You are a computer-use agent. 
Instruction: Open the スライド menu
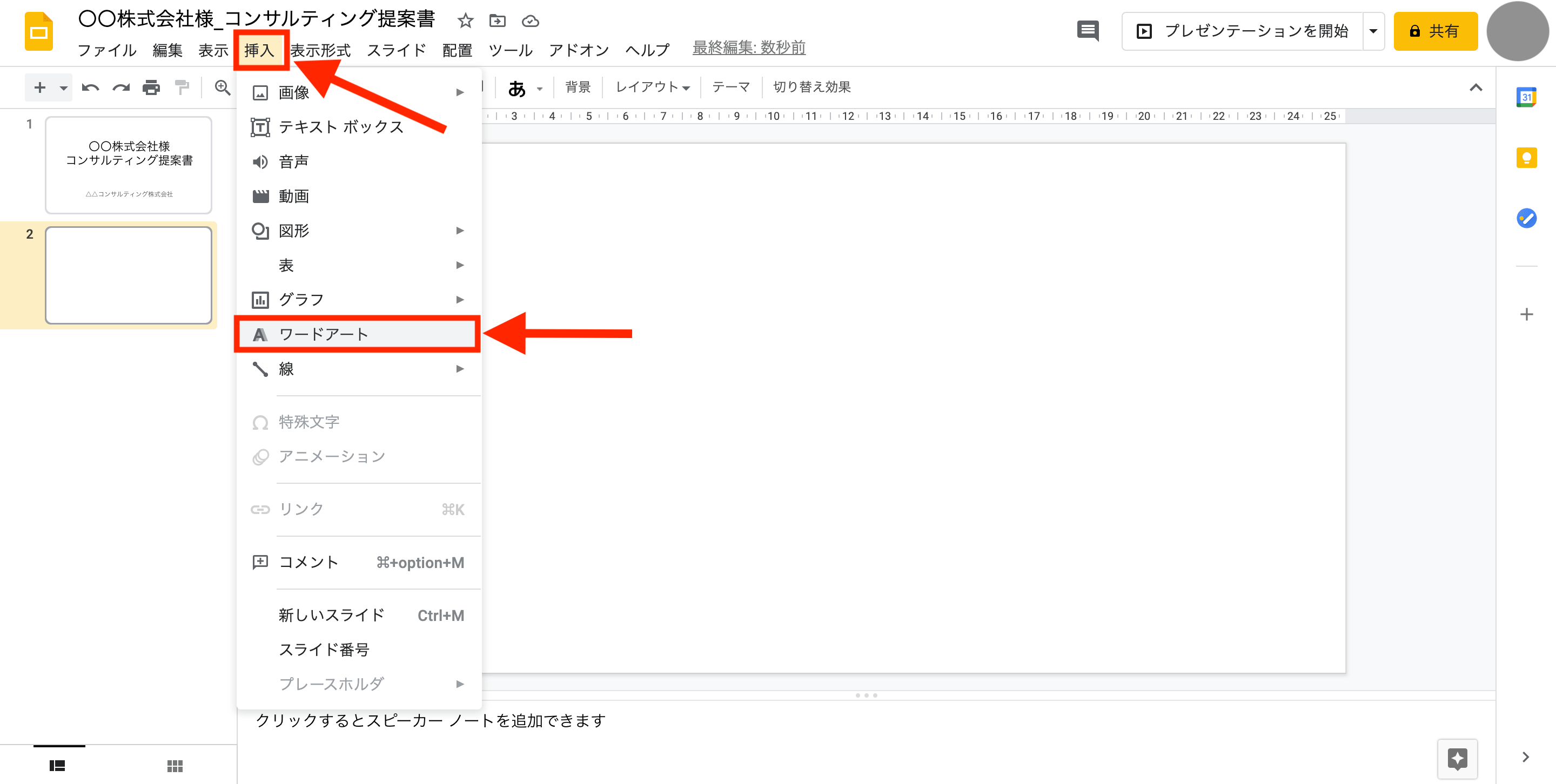[396, 50]
